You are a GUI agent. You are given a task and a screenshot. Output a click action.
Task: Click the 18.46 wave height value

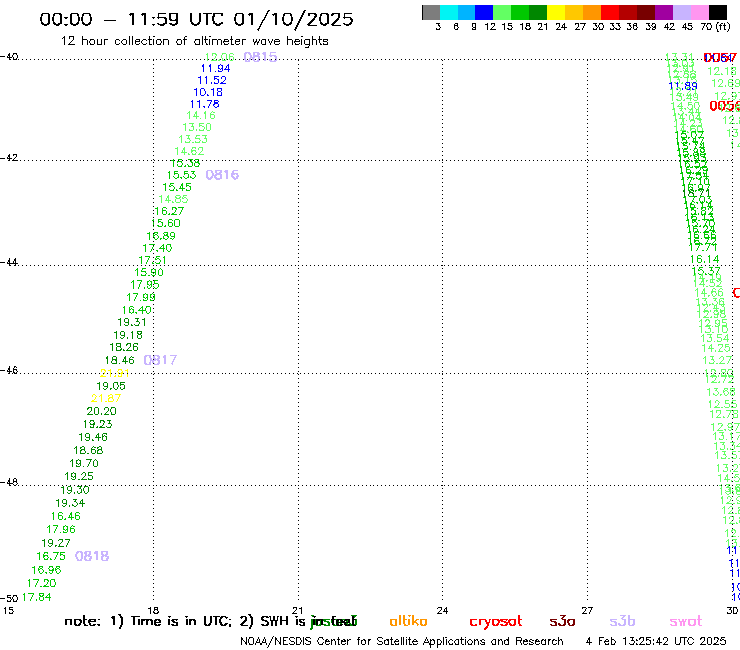[119, 360]
